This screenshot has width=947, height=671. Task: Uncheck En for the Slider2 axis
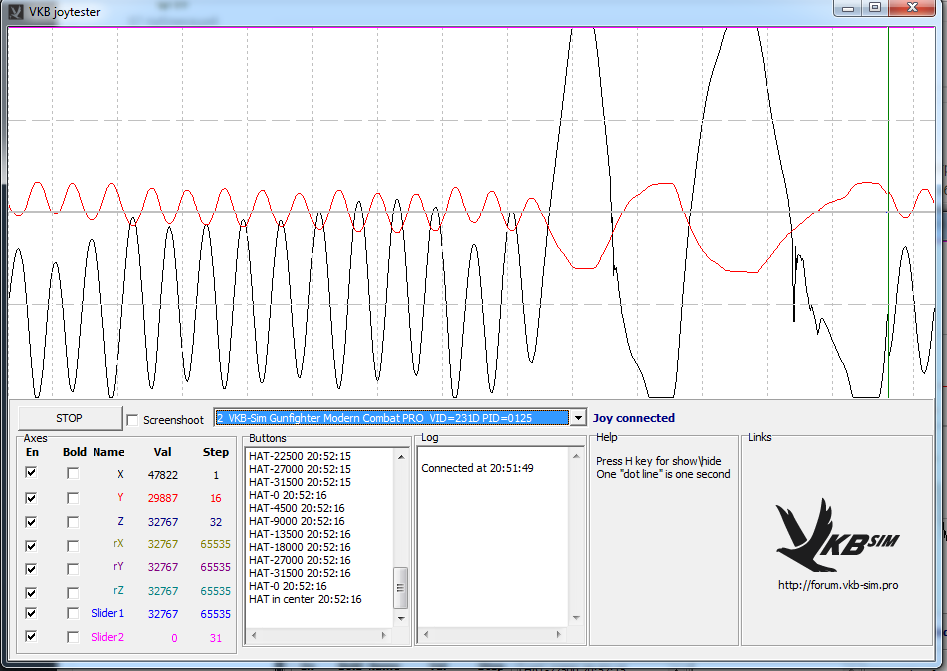[31, 636]
